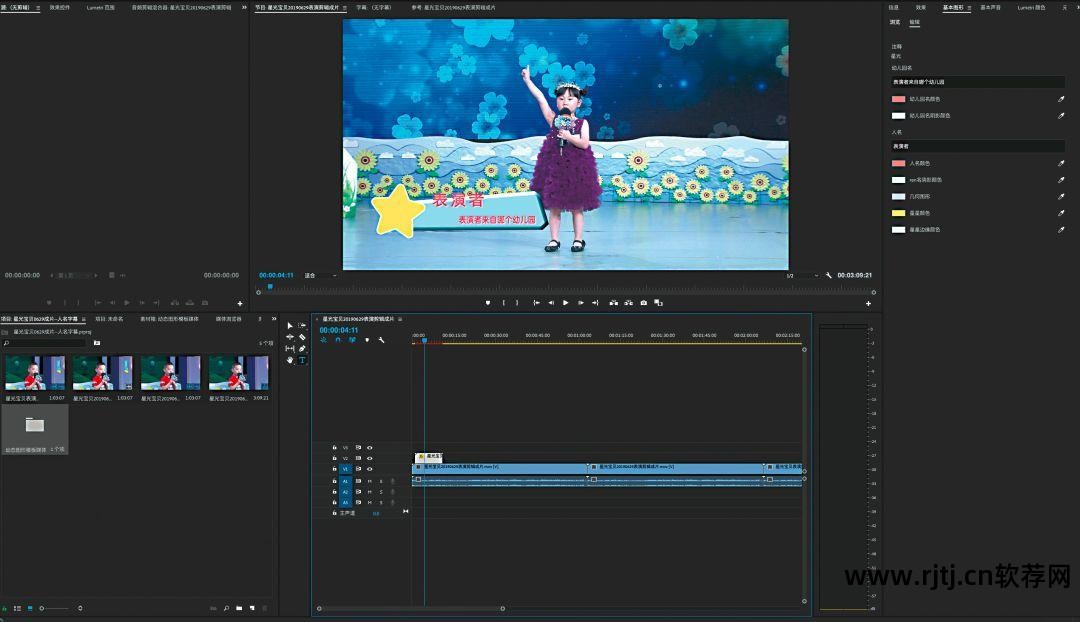Click the new bin folder icon in Project panel
1080x622 pixels.
239,608
